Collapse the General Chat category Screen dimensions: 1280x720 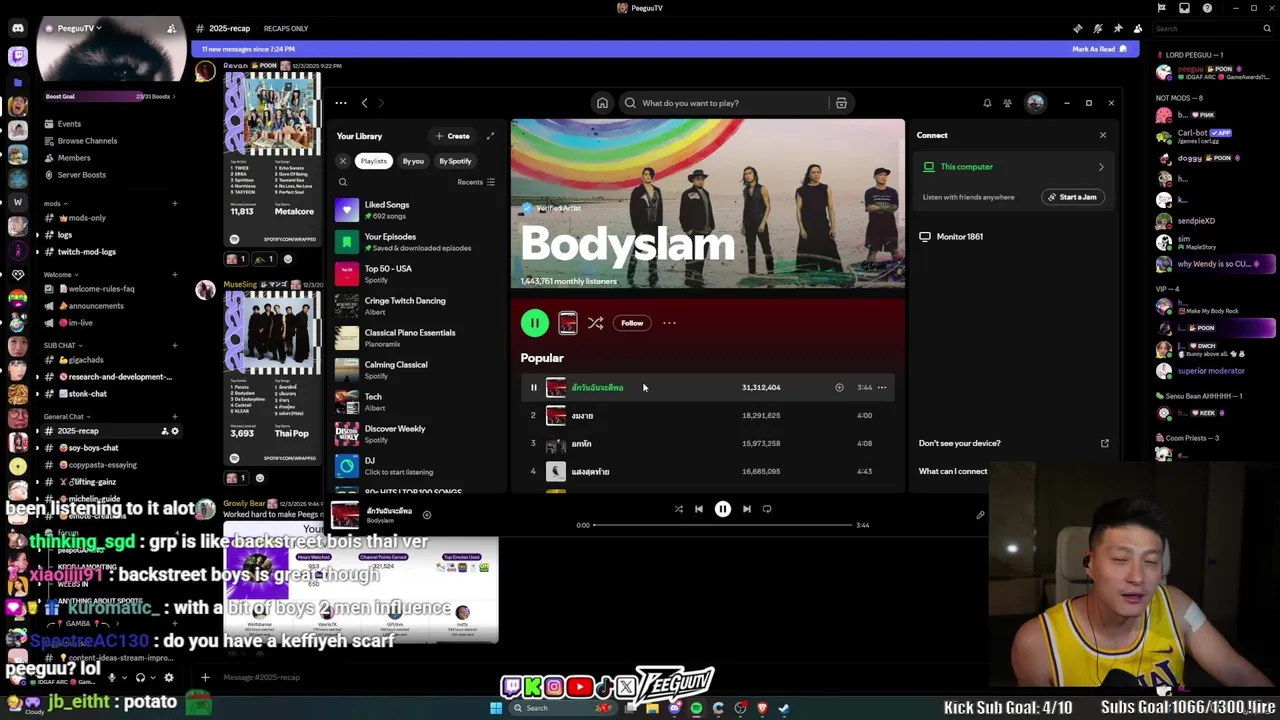[65, 417]
